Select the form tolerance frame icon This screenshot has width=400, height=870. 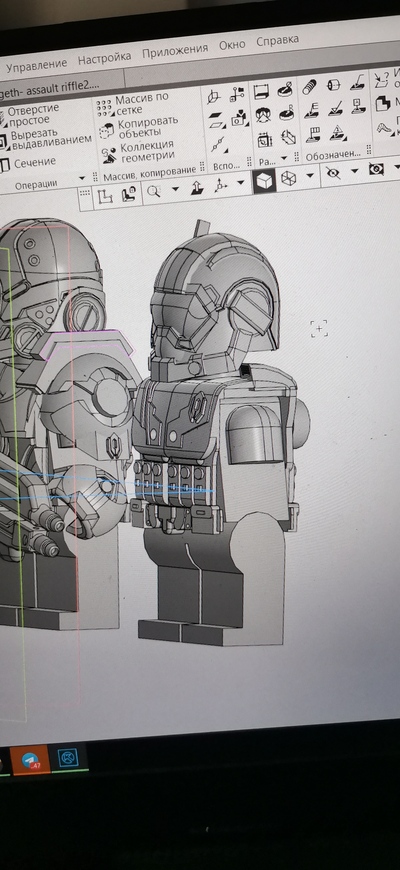(313, 134)
